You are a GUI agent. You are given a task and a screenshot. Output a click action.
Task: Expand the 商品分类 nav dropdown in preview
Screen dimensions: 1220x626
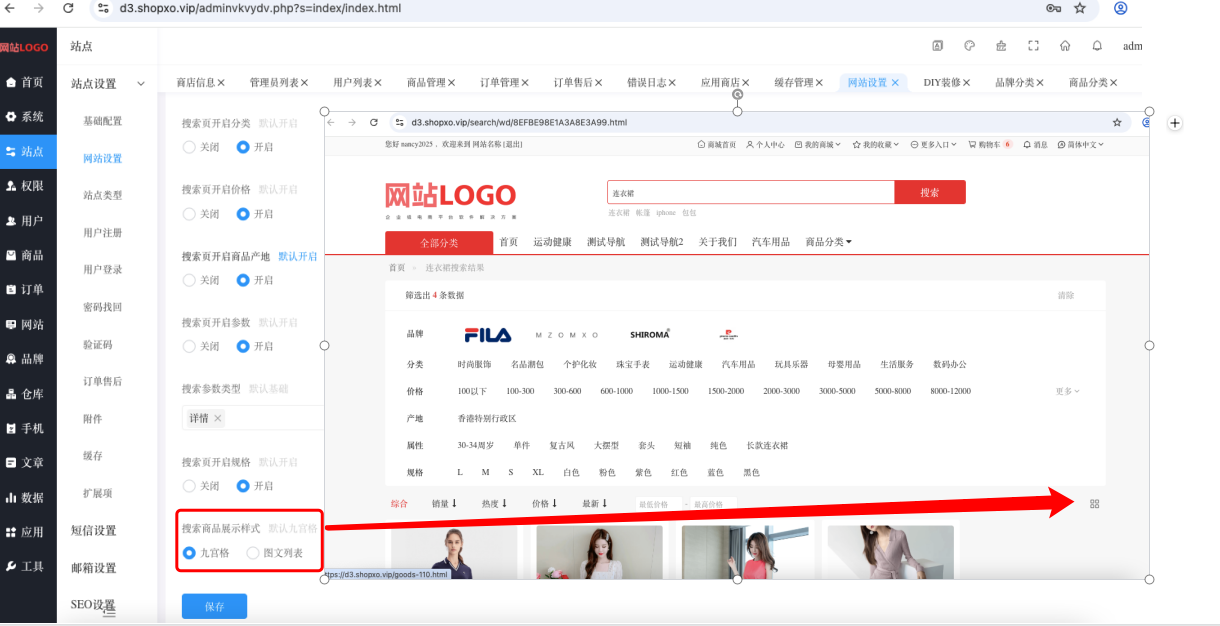click(829, 242)
